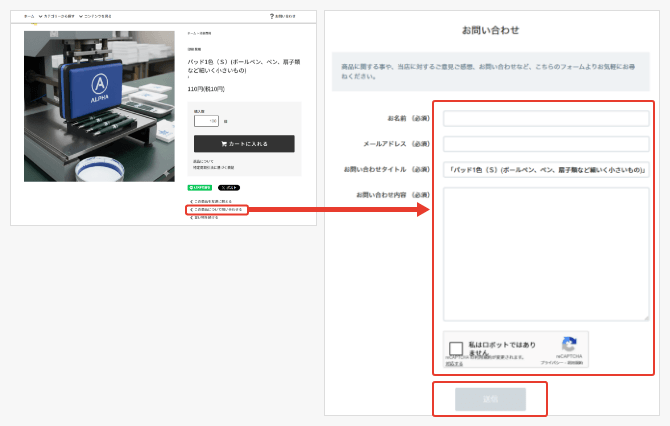Check the 私はロボットではありません checkbox
670x426 pixels.
(456, 349)
